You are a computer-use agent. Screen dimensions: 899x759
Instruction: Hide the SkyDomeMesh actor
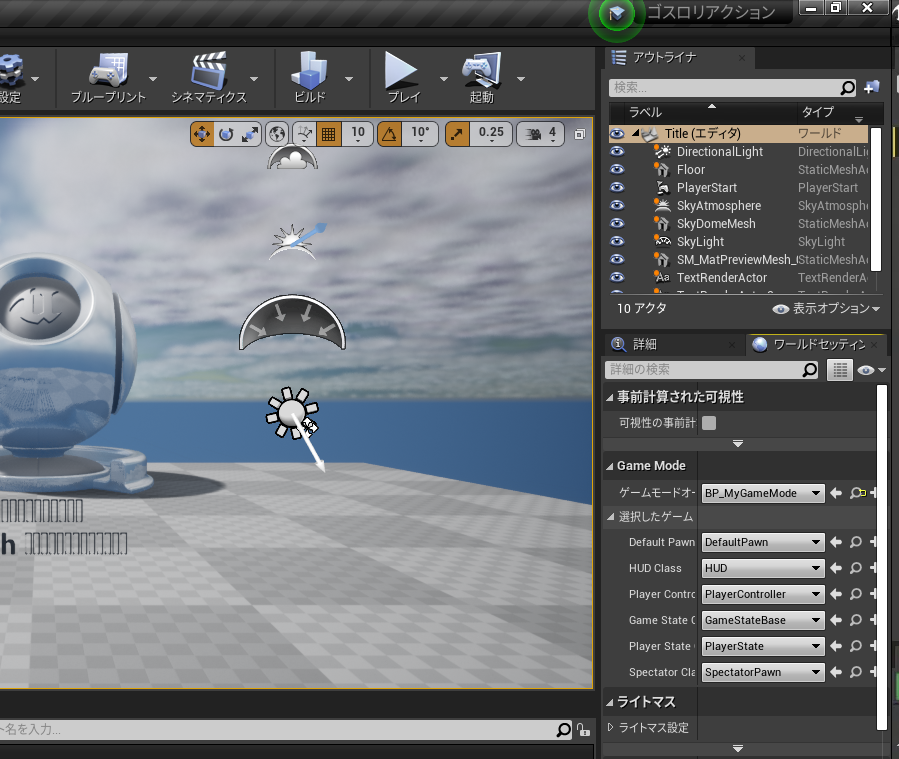coord(617,223)
